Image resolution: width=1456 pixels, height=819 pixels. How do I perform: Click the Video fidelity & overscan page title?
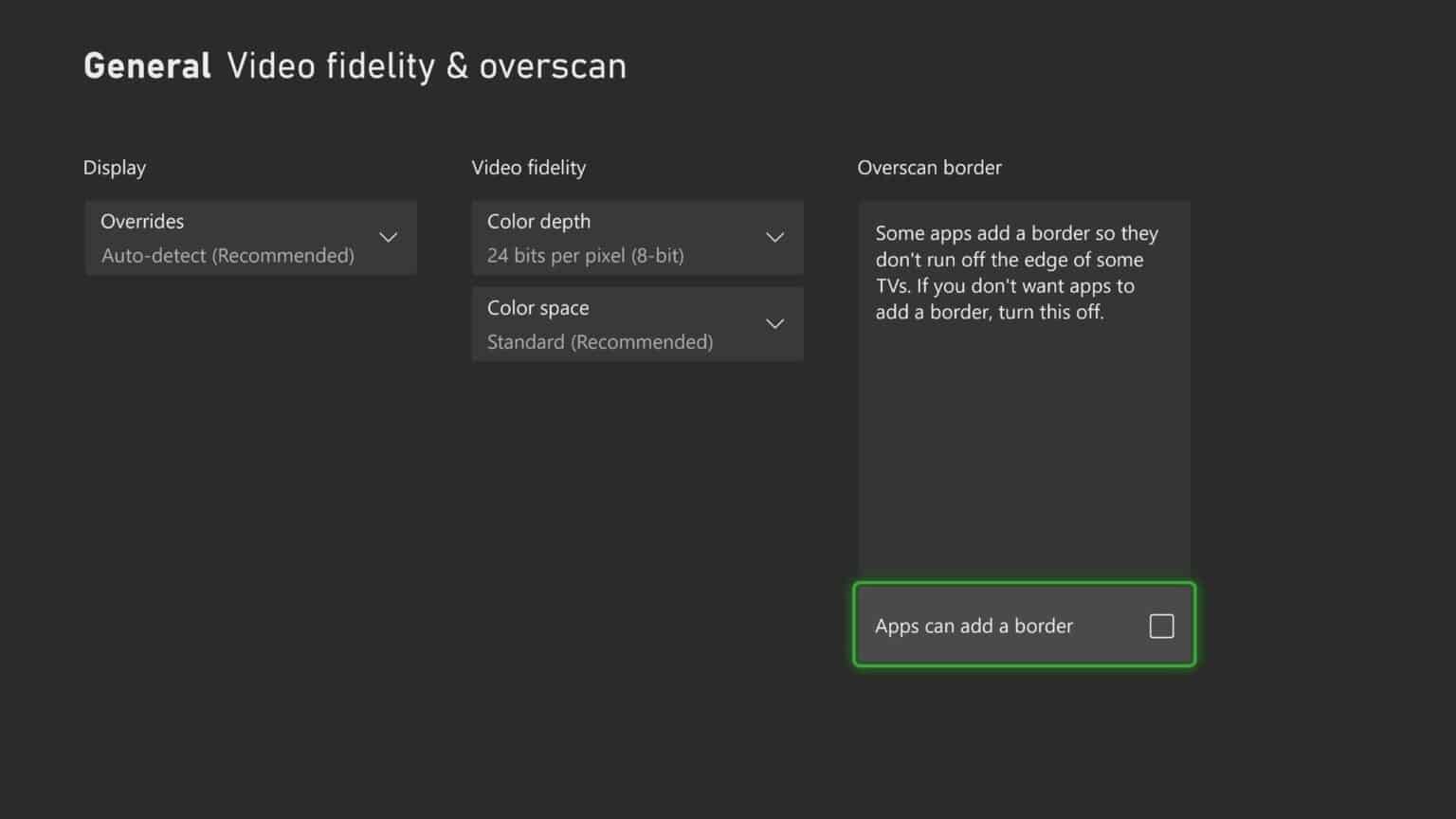tap(425, 64)
